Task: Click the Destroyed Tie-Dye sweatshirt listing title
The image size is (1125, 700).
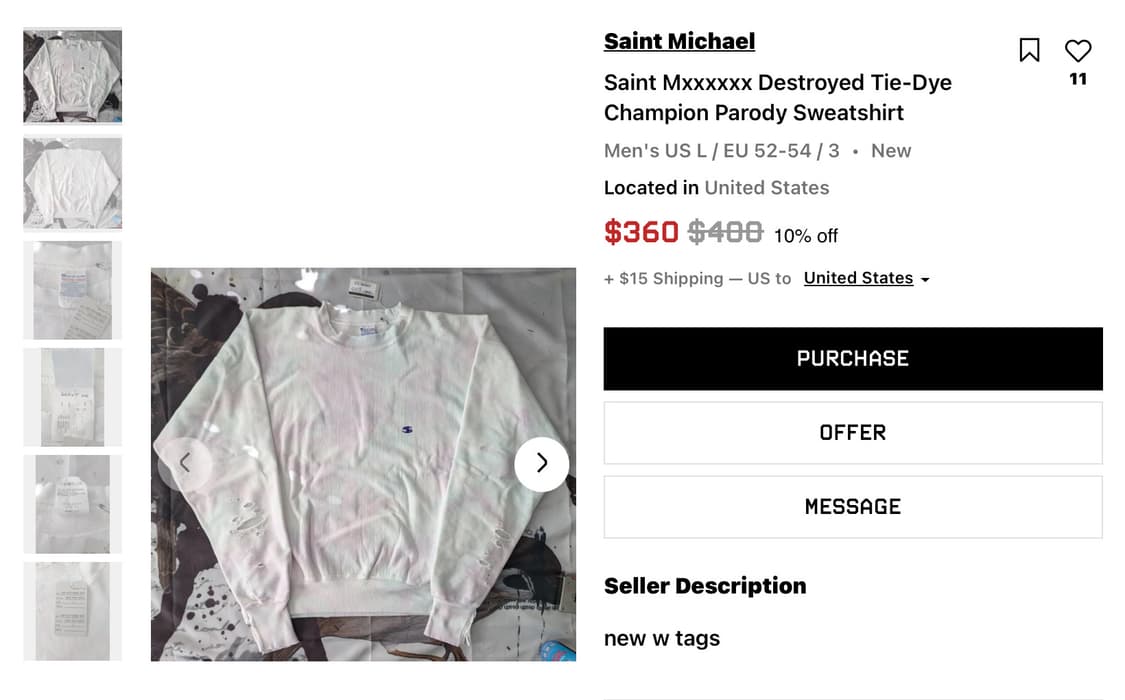Action: pos(777,97)
